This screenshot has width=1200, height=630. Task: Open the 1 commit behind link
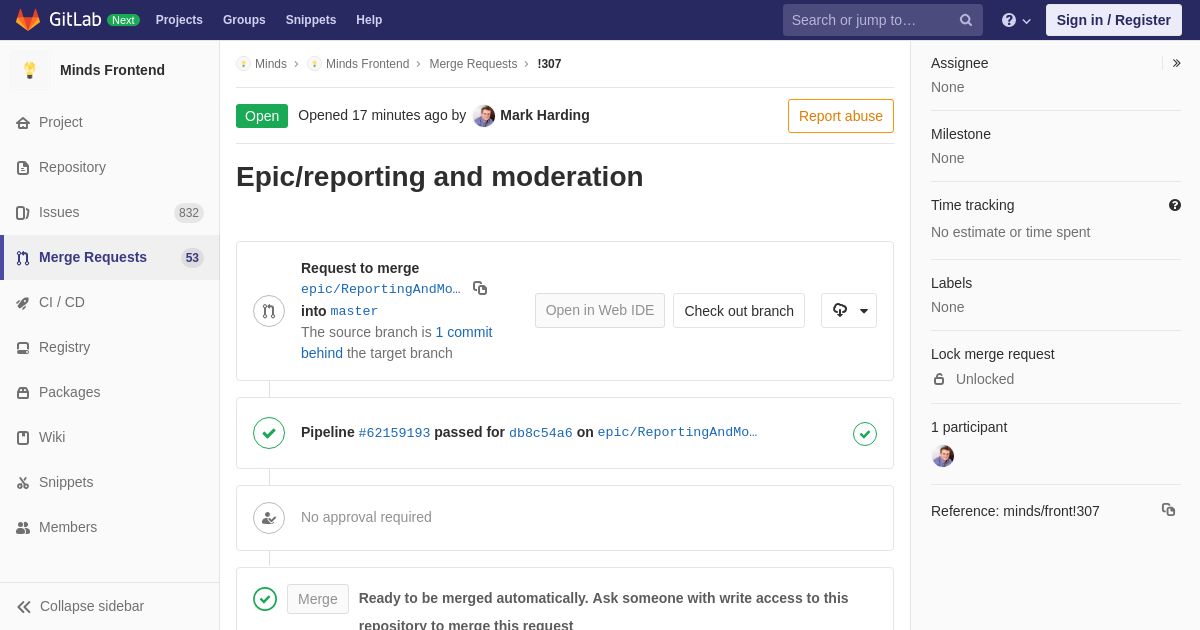[397, 342]
